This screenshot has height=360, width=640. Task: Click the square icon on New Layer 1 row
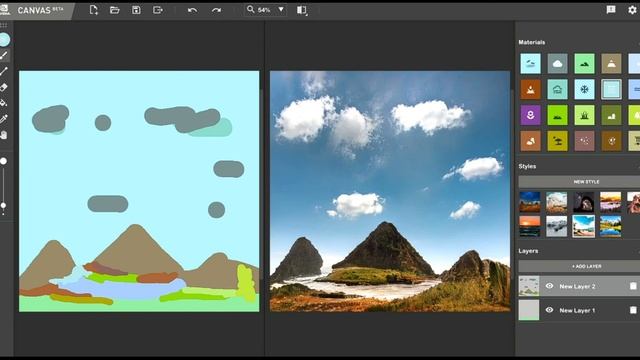click(633, 310)
